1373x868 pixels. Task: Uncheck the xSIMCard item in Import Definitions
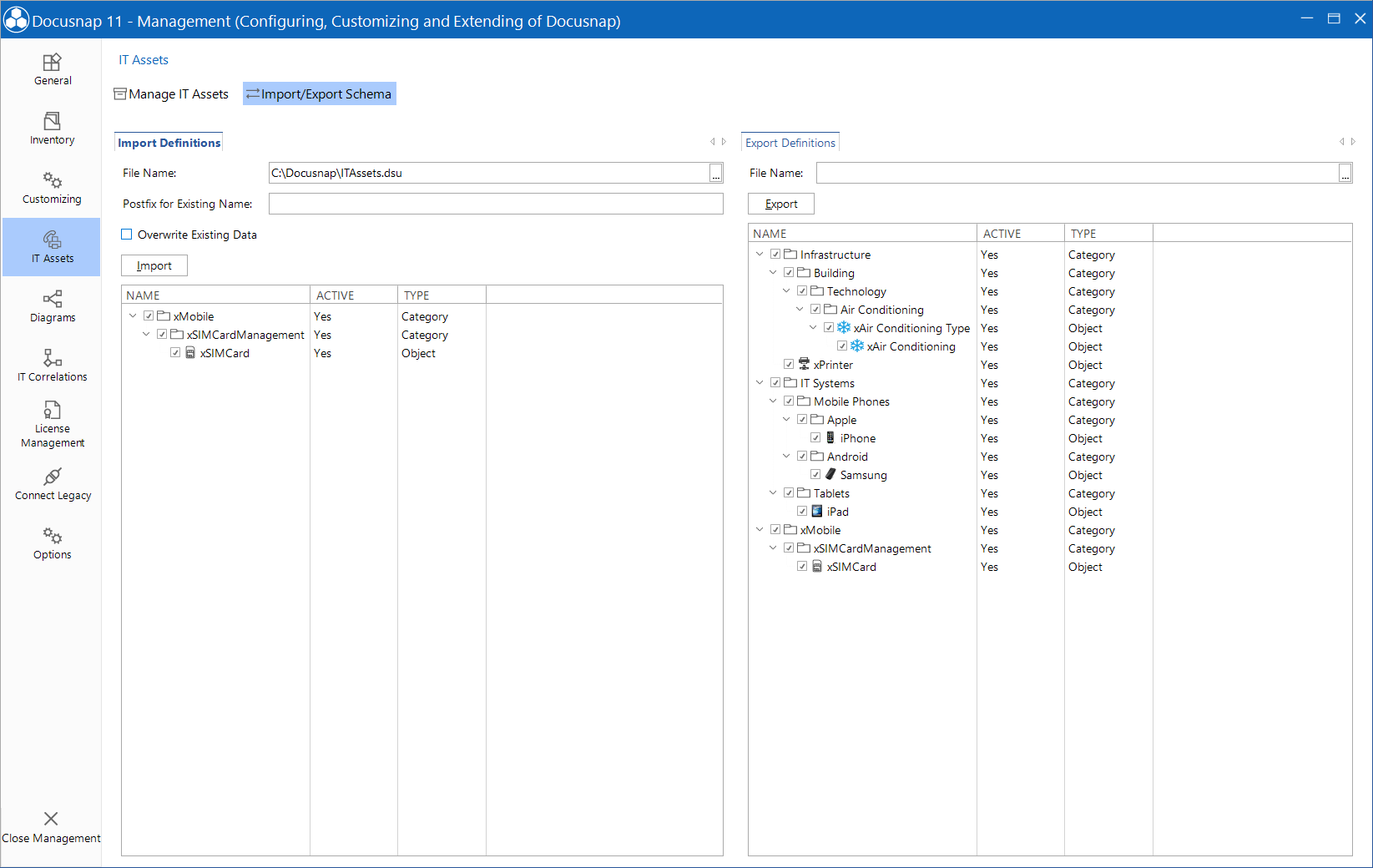175,352
